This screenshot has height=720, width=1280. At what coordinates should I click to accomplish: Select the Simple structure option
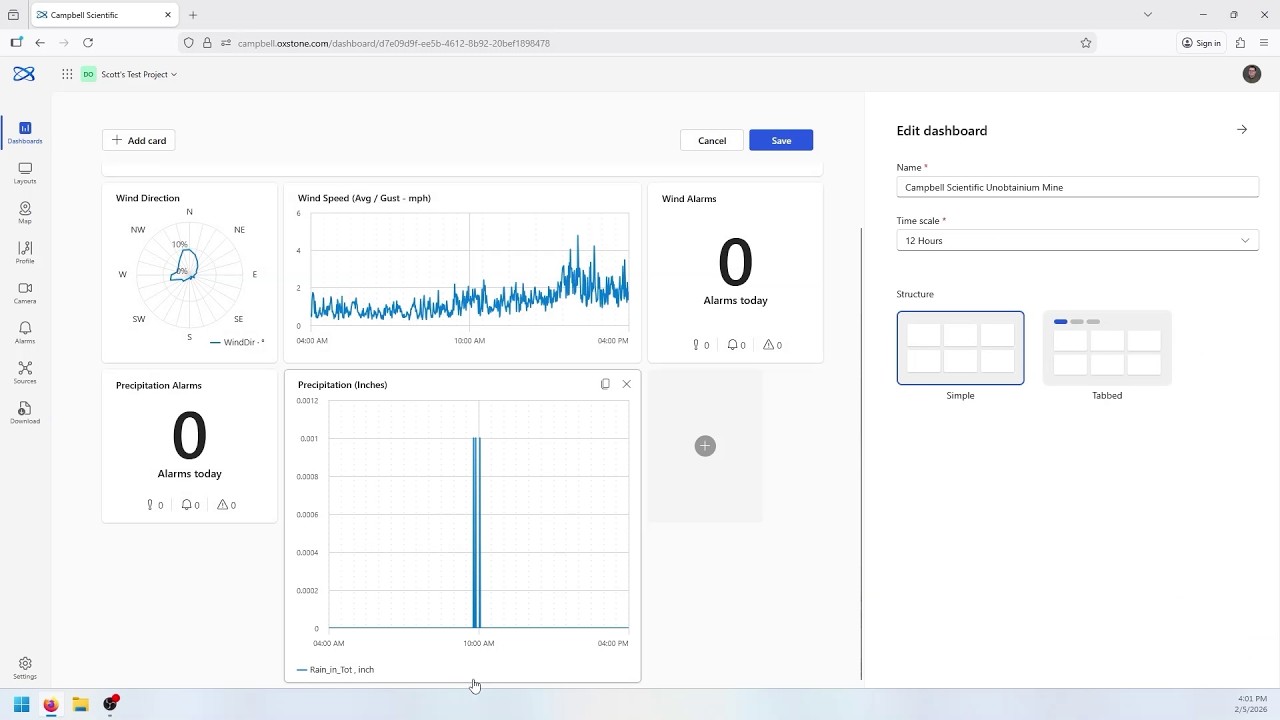tap(960, 348)
